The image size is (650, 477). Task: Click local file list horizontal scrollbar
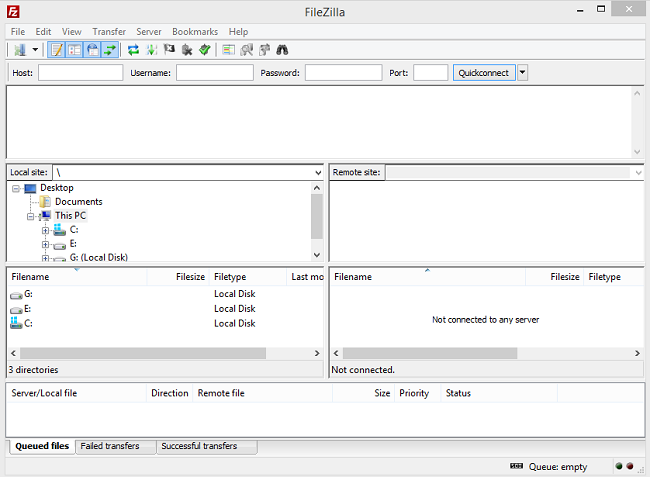coord(143,354)
